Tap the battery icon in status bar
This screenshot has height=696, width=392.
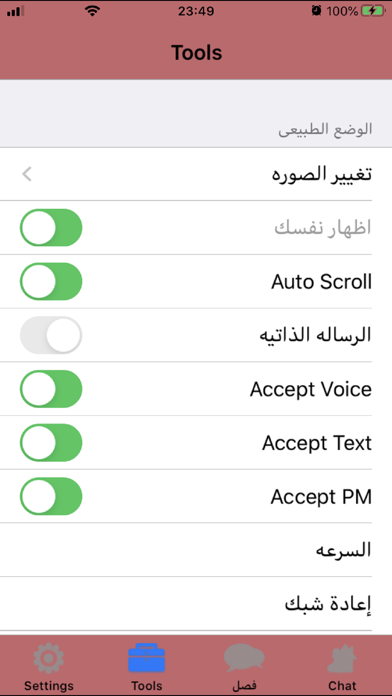point(372,11)
